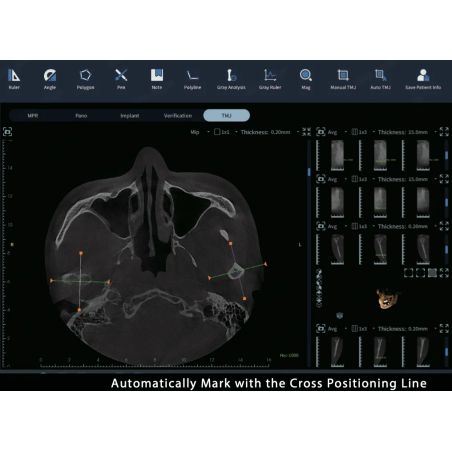Maximize the 3D model panel
This screenshot has height=452, width=452.
[x=444, y=273]
